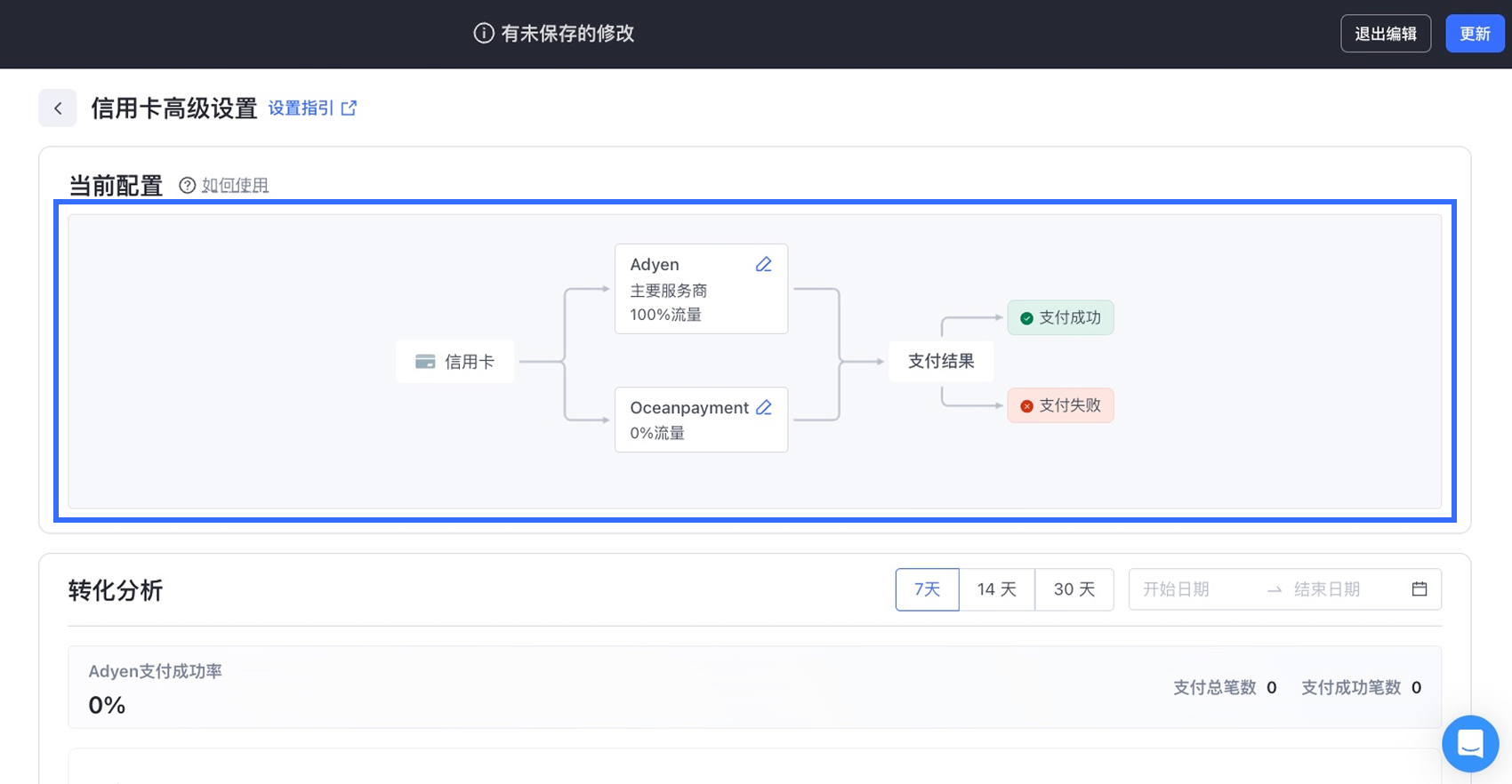Select the Oceanpayment 0%流量 card
The width and height of the screenshot is (1512, 784).
coord(701,420)
